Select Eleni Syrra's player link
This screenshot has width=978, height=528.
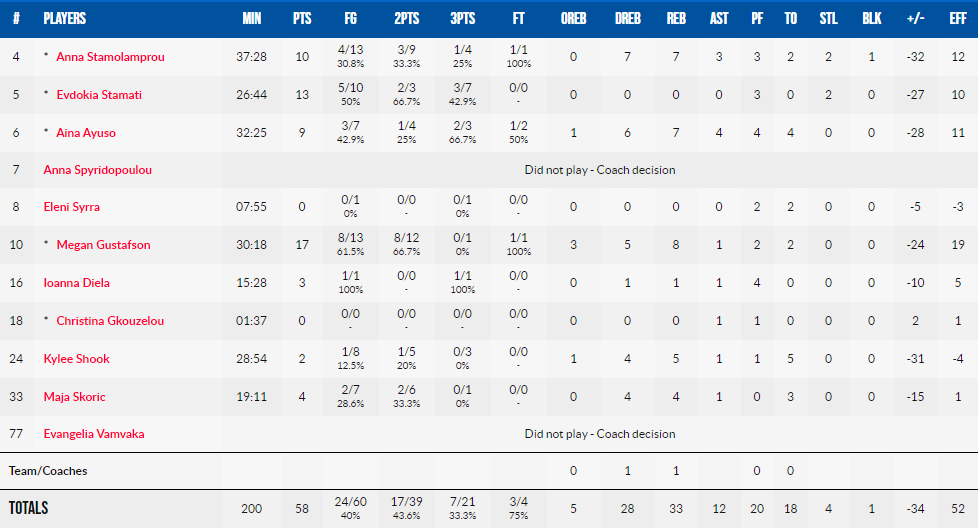[72, 206]
